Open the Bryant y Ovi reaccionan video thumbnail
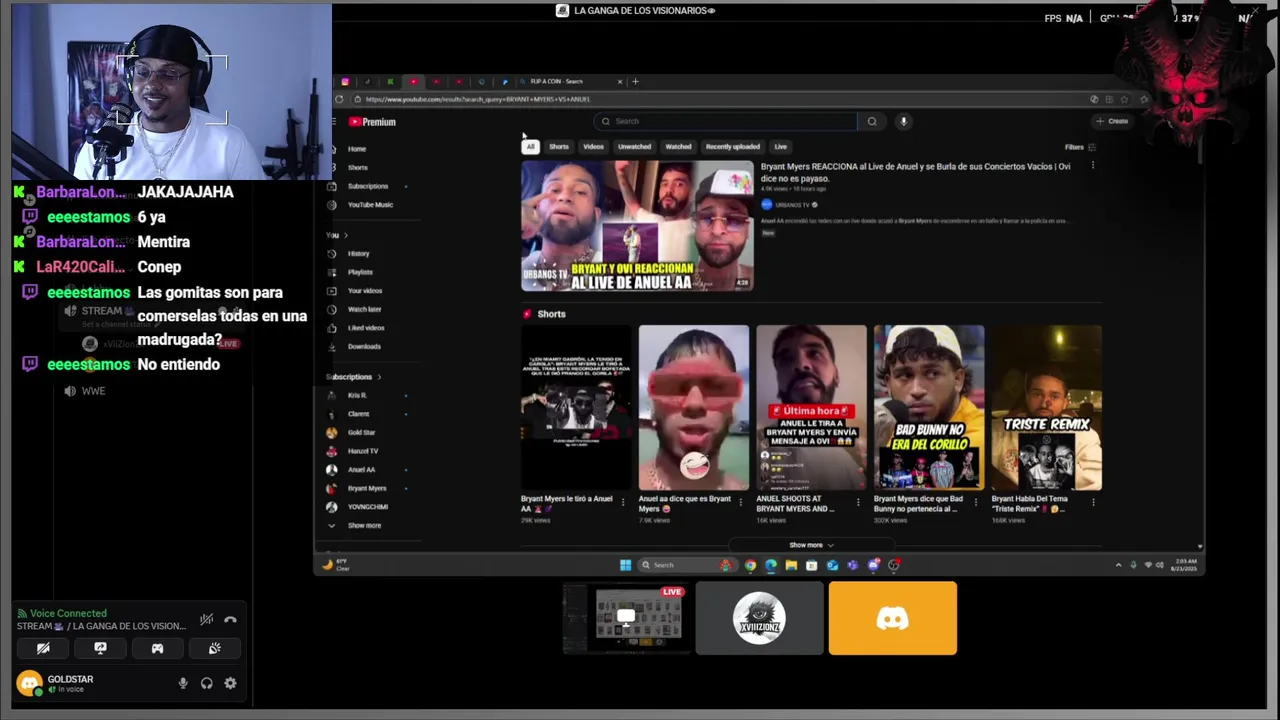The height and width of the screenshot is (720, 1280). tap(637, 226)
